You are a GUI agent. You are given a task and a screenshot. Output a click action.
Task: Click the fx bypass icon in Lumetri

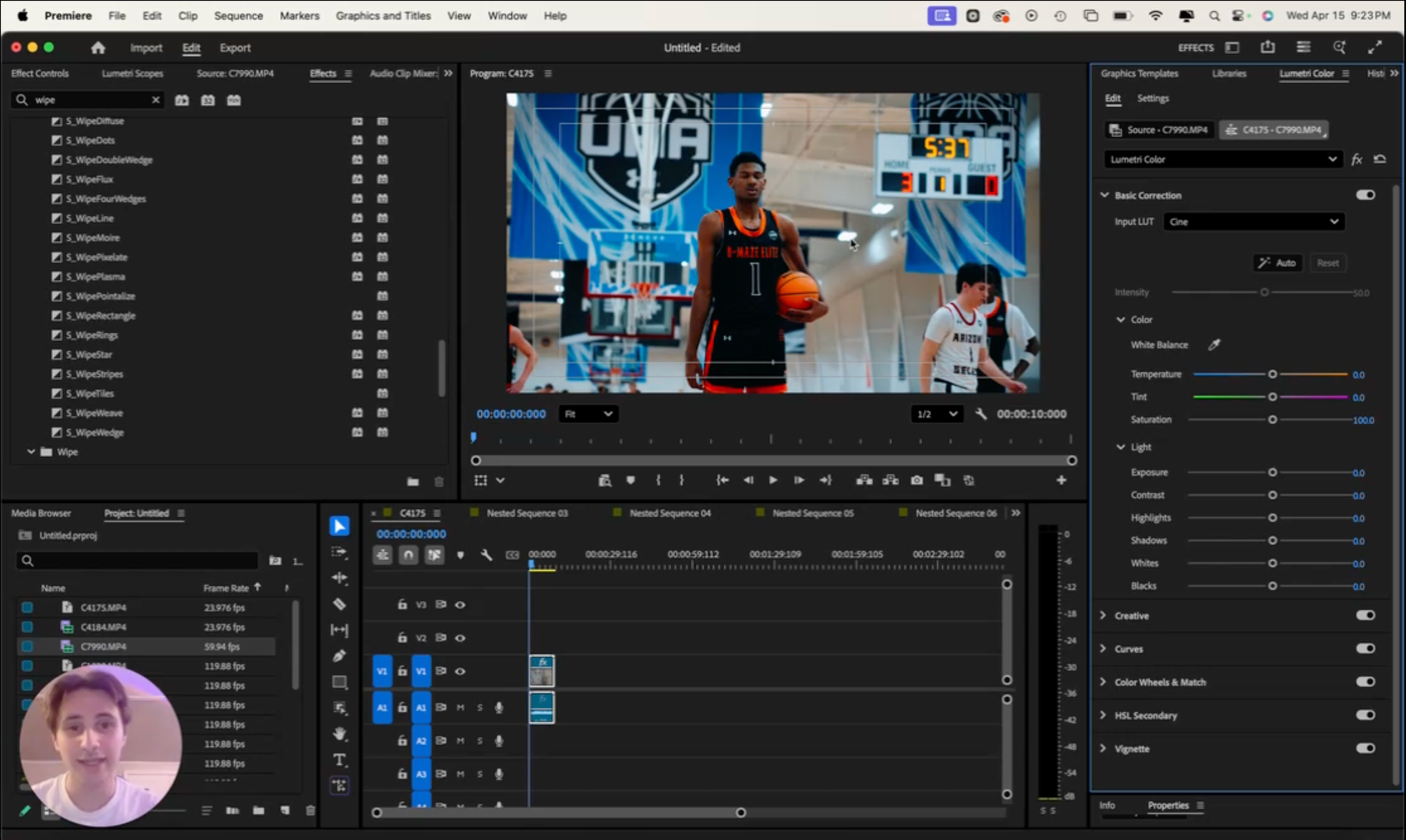click(x=1357, y=159)
